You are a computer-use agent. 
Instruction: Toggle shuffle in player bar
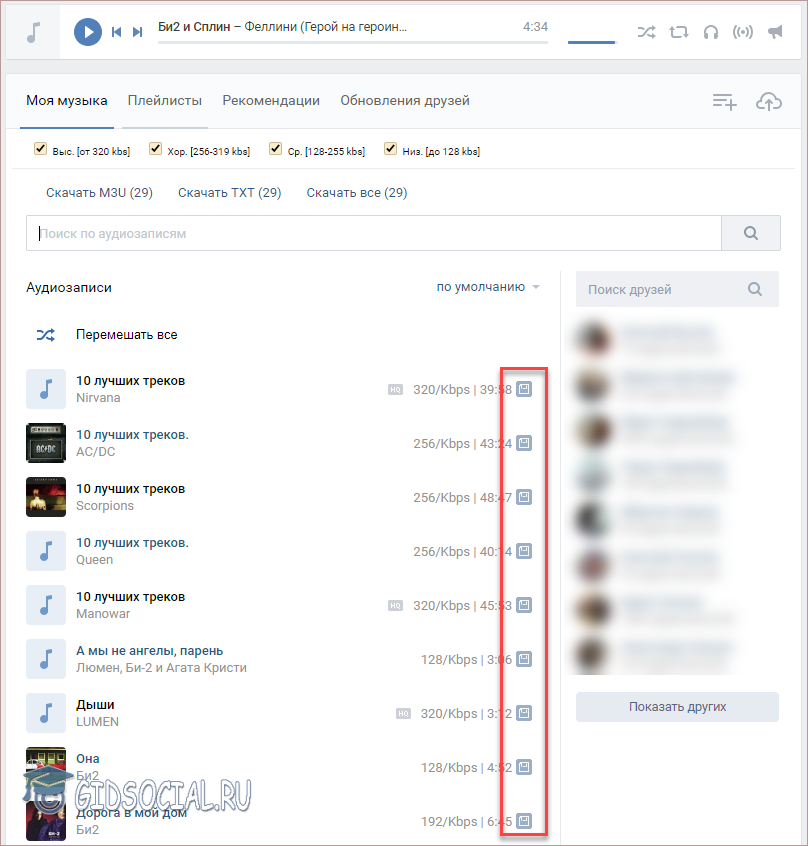tap(646, 32)
